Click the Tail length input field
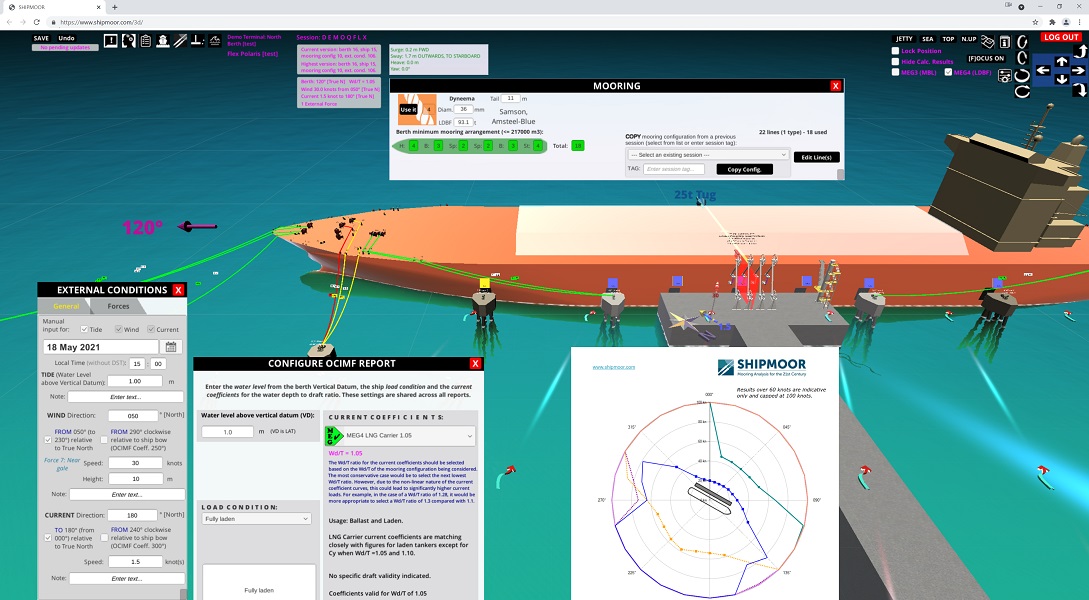 click(x=510, y=98)
